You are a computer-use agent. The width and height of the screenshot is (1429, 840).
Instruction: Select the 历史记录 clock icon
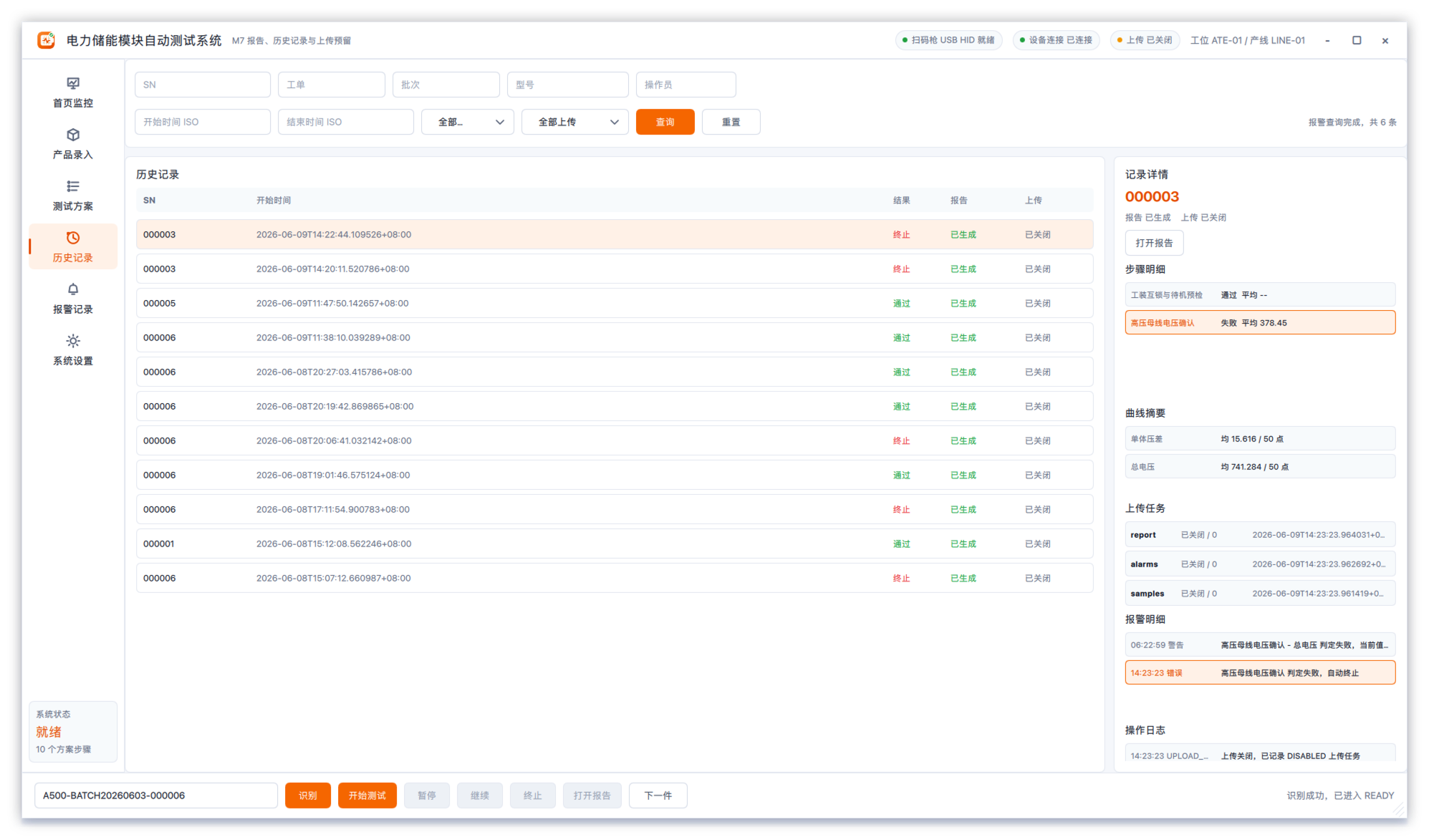point(73,238)
